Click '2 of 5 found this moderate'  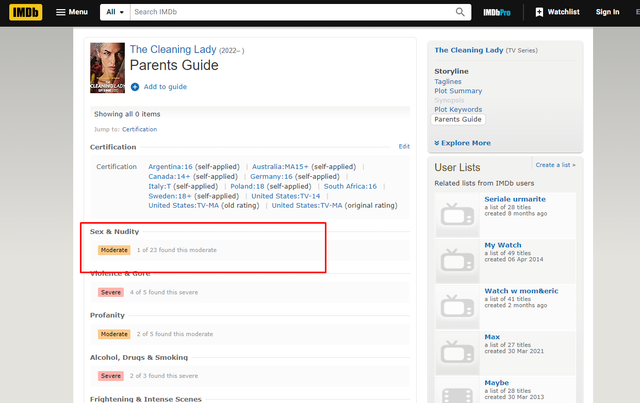(175, 334)
